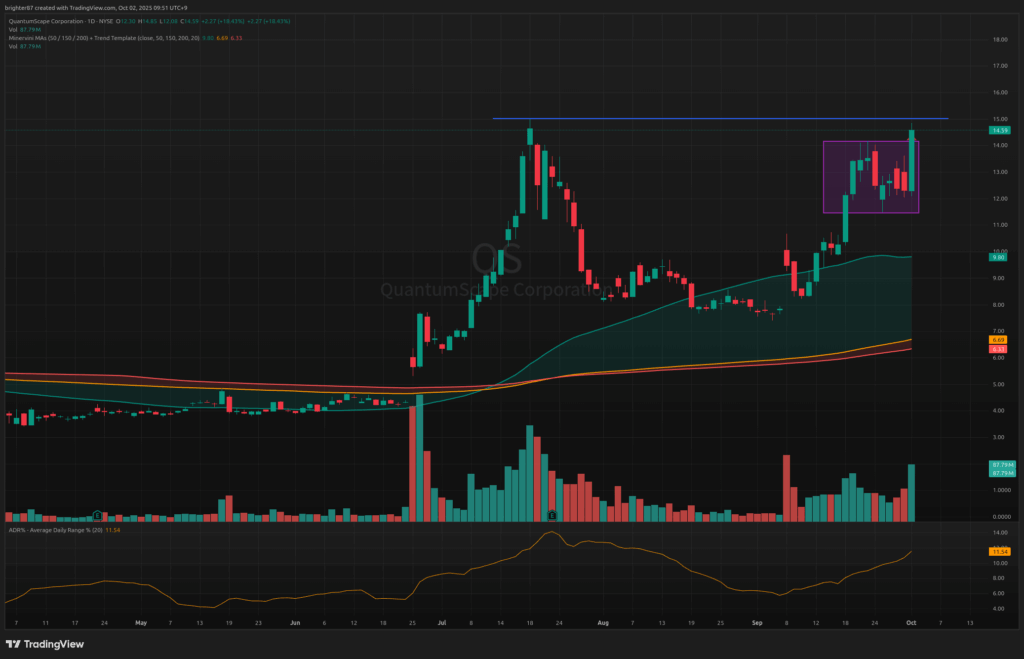Click the Oct label on the time axis
1024x659 pixels.
click(x=912, y=620)
